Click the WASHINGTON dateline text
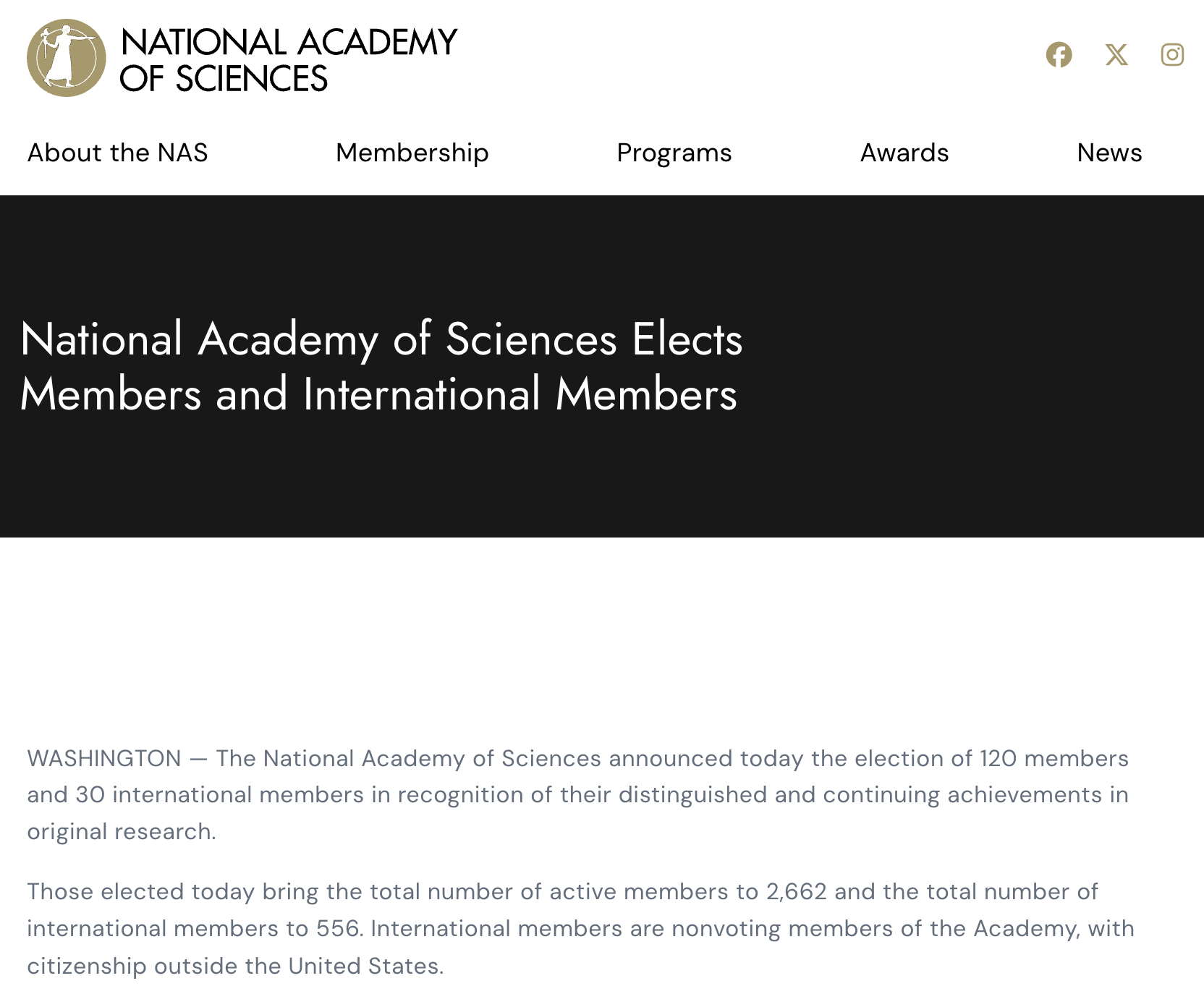Image resolution: width=1204 pixels, height=994 pixels. [104, 758]
